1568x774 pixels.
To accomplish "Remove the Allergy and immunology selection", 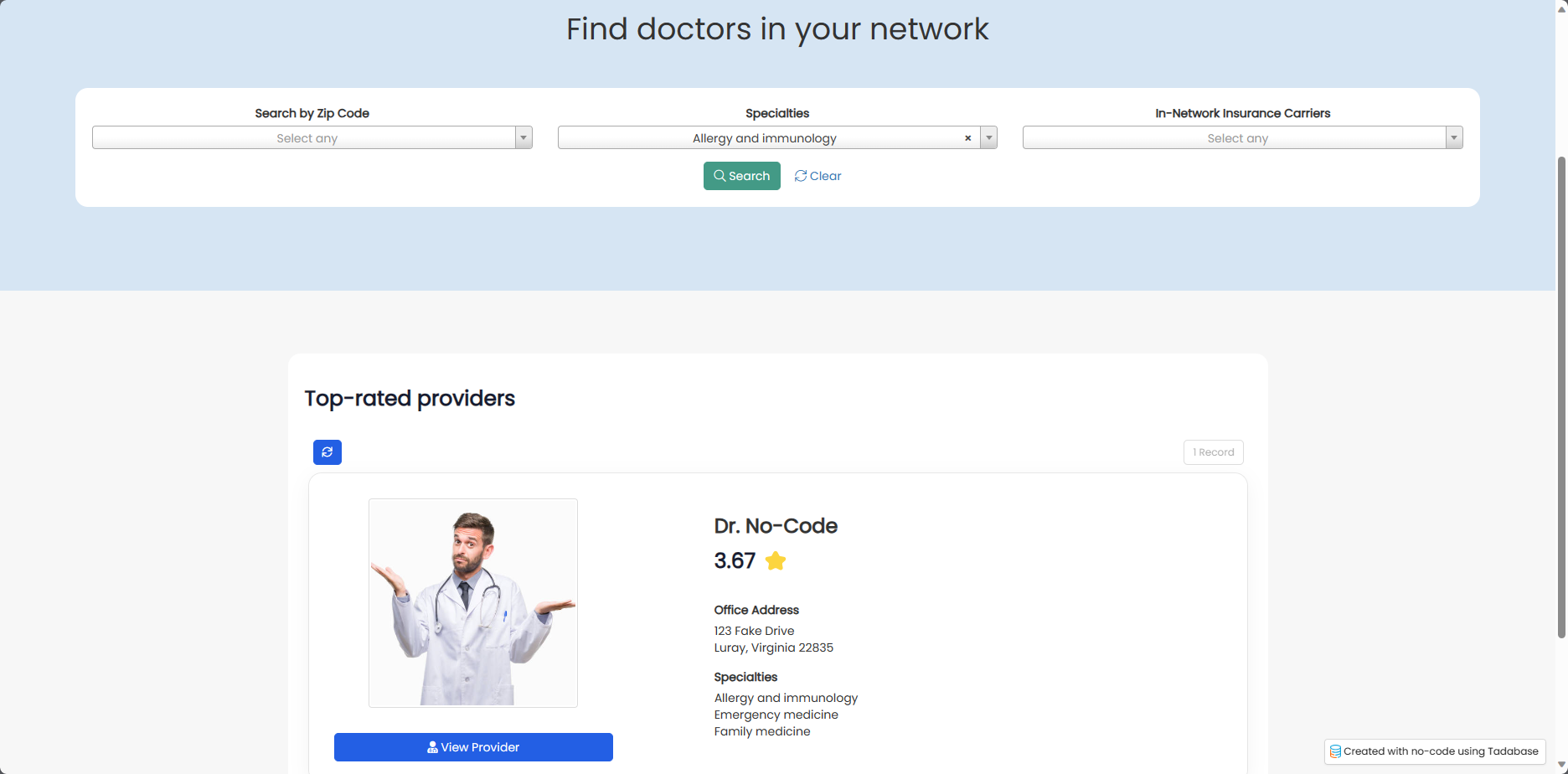I will pos(967,138).
